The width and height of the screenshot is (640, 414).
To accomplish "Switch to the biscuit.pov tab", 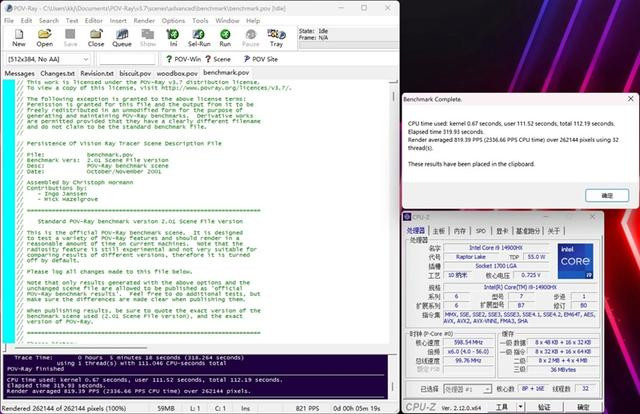I will (135, 73).
